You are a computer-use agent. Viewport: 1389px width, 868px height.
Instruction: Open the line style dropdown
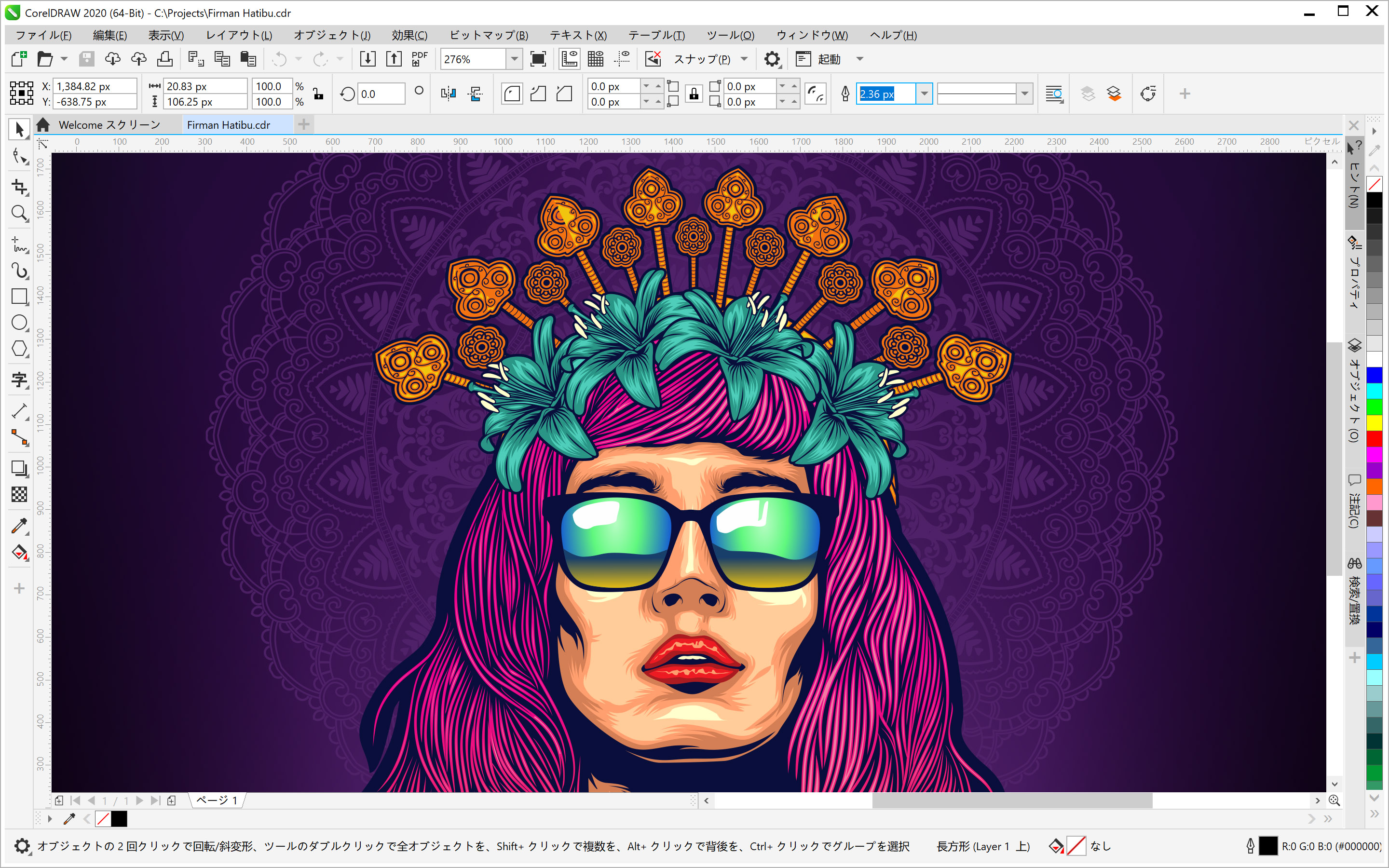coord(1024,94)
